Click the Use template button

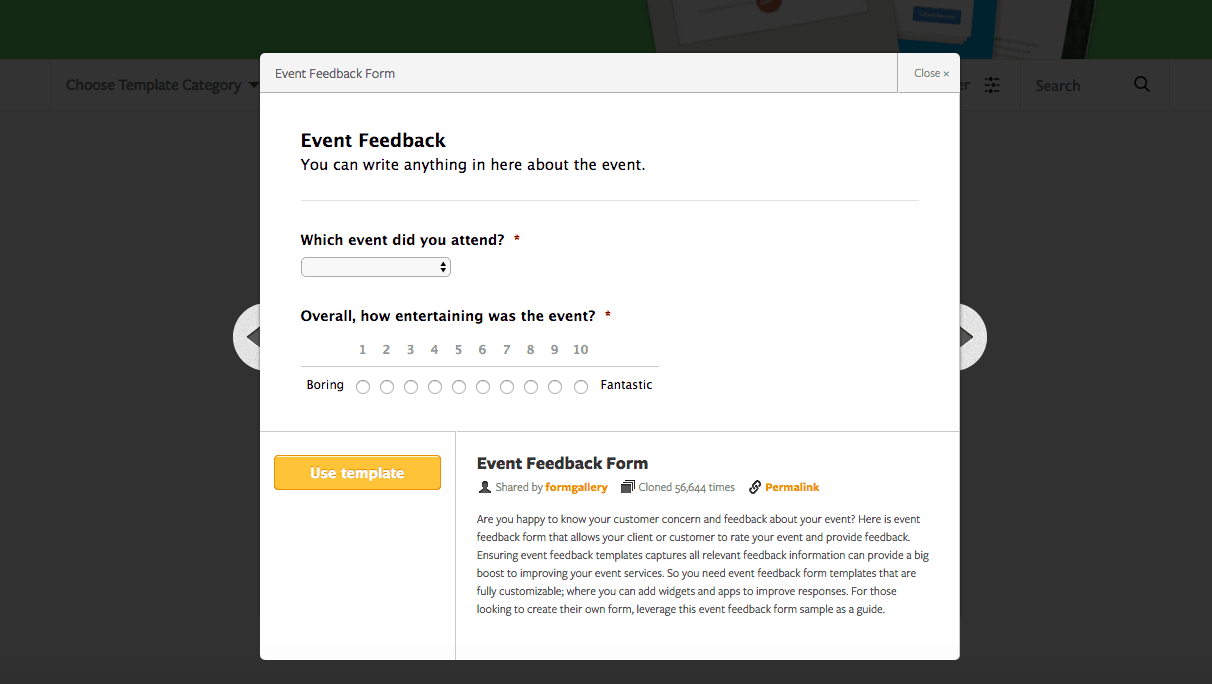tap(357, 473)
